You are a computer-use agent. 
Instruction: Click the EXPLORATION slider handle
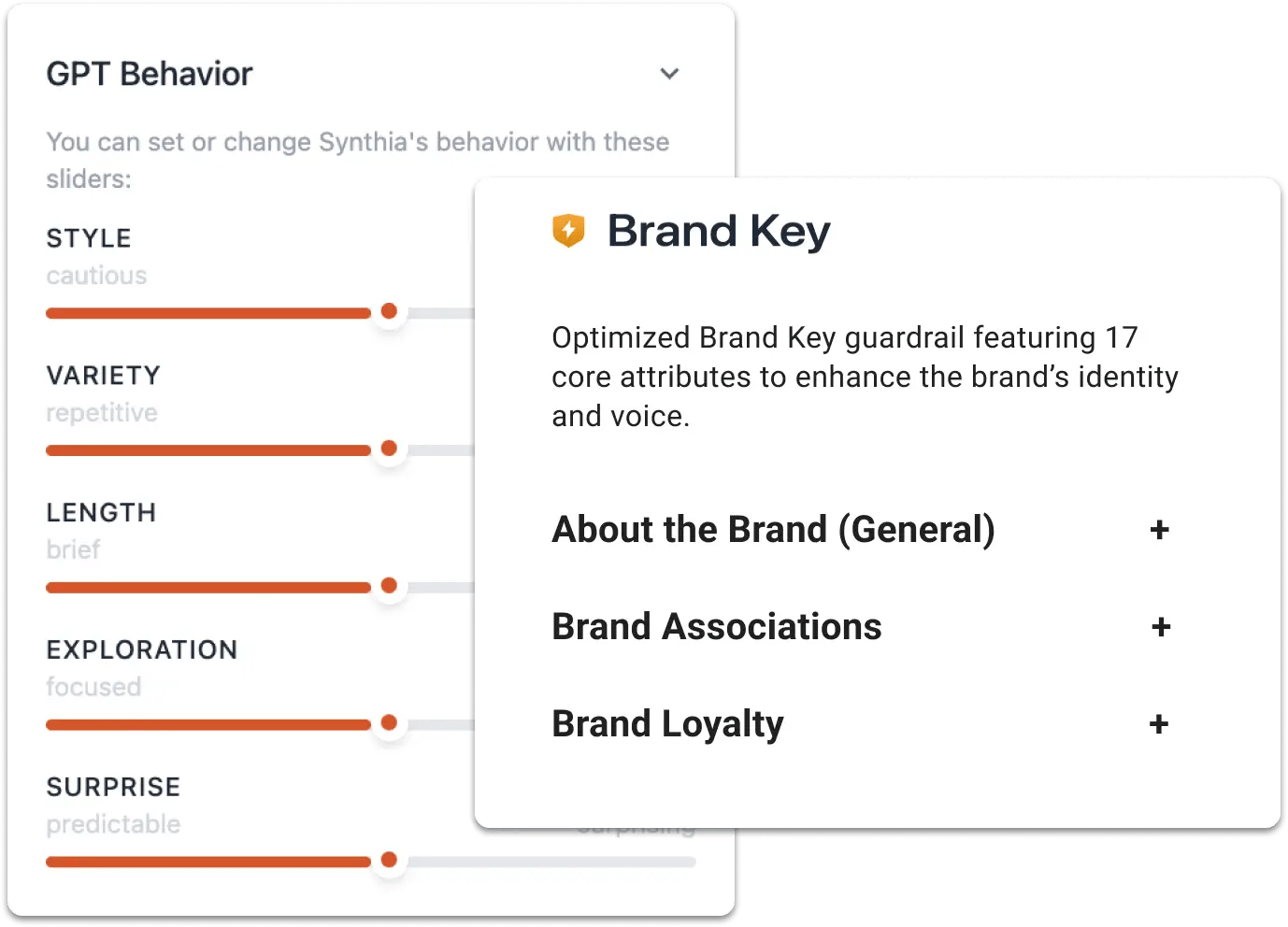click(389, 723)
